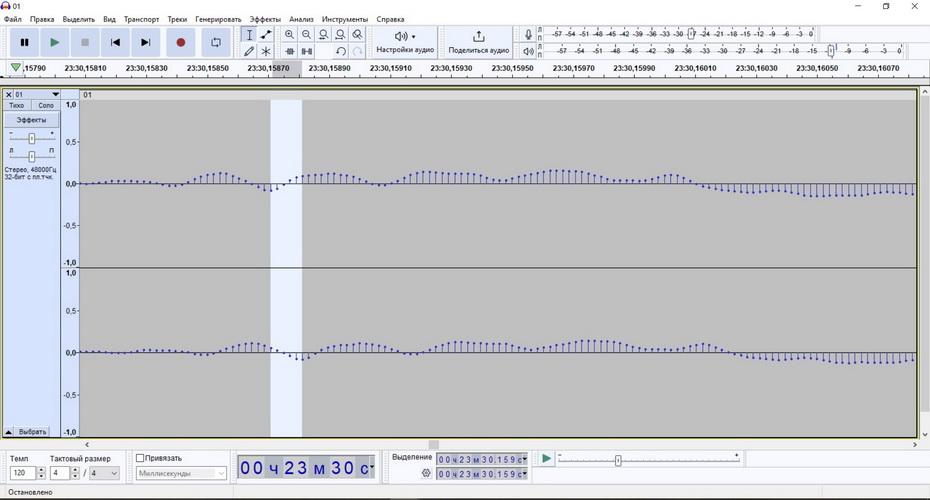Select the Draw (pencil) tool

click(249, 51)
